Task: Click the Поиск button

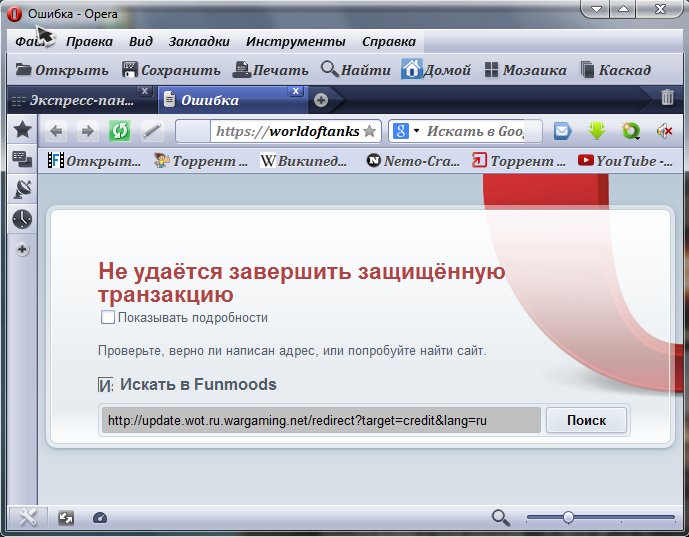Action: pyautogui.click(x=586, y=420)
